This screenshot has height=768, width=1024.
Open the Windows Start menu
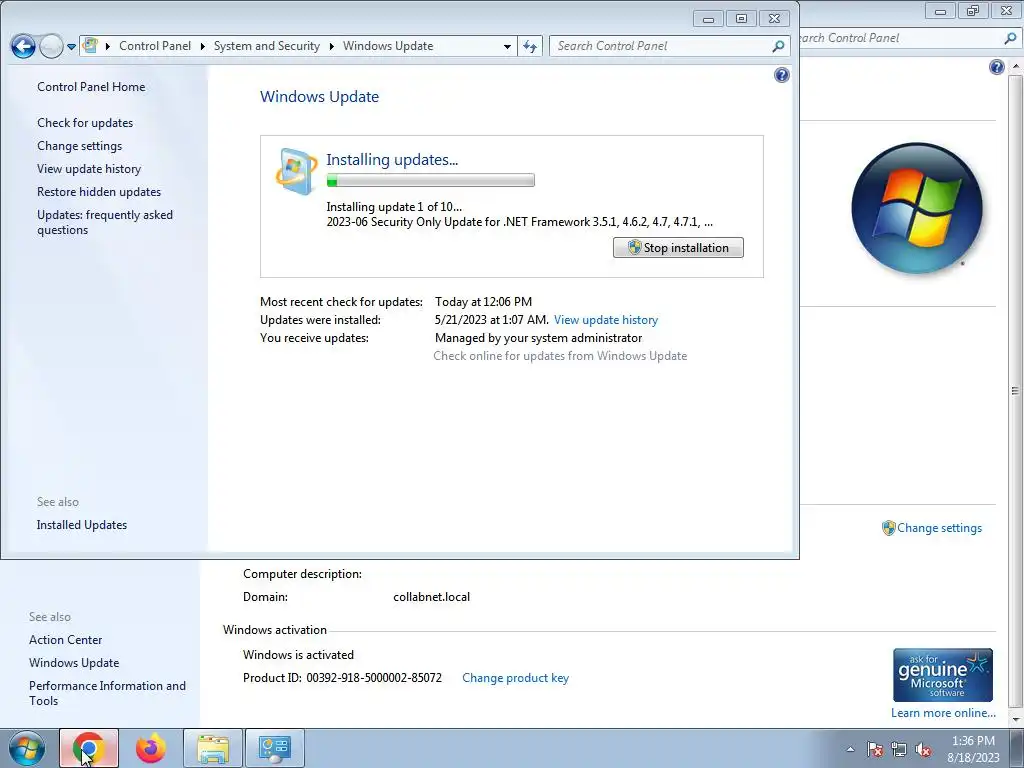pos(26,748)
